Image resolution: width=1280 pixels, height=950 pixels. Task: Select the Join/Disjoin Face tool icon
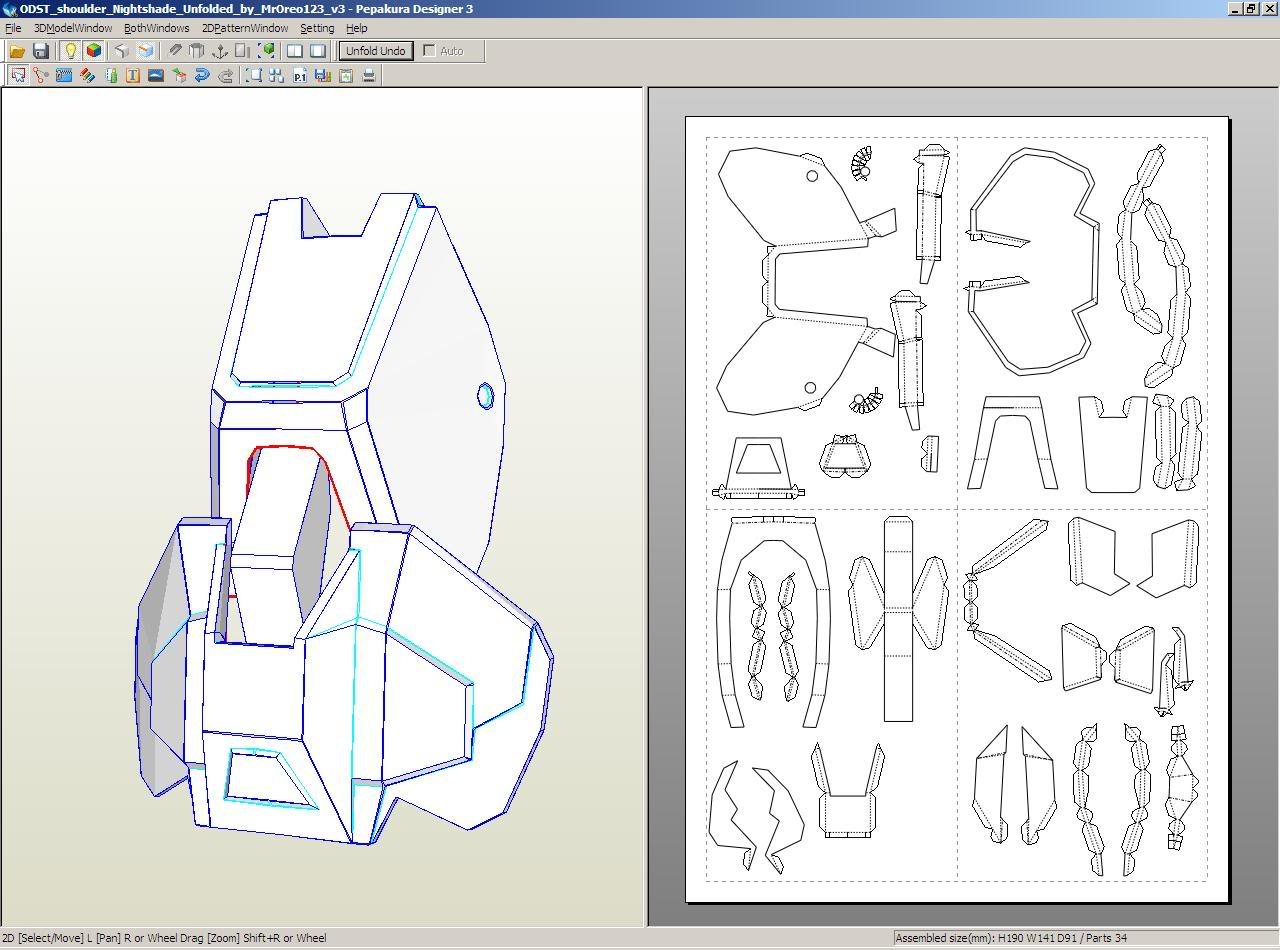tap(41, 75)
